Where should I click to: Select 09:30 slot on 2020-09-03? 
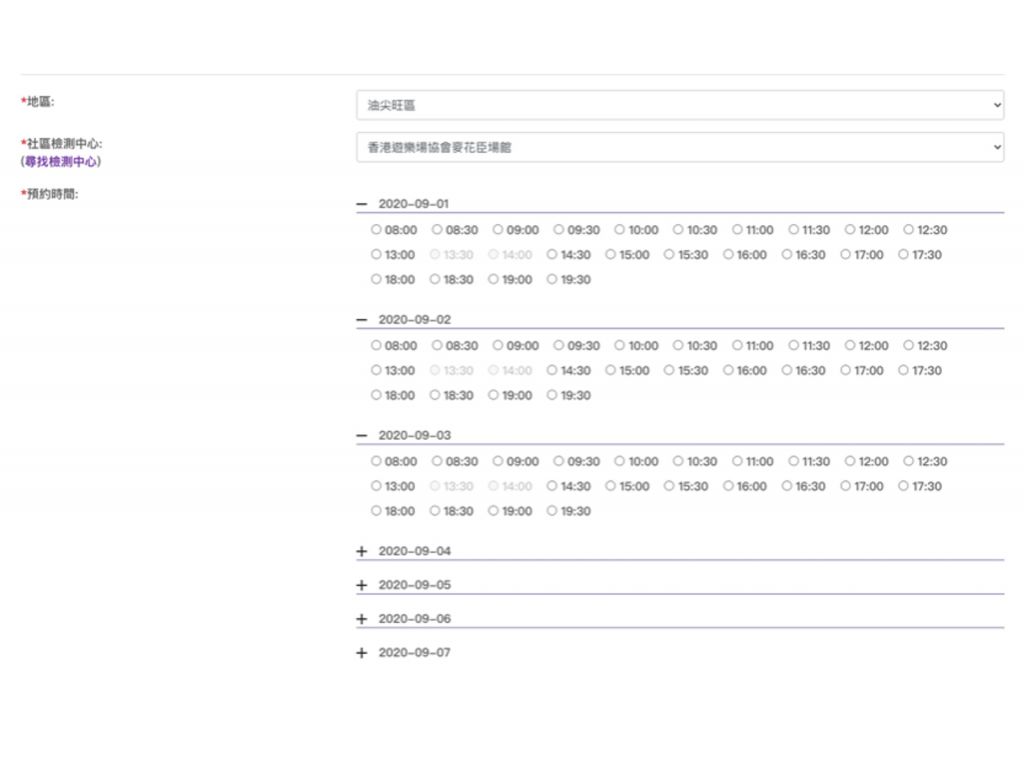559,462
